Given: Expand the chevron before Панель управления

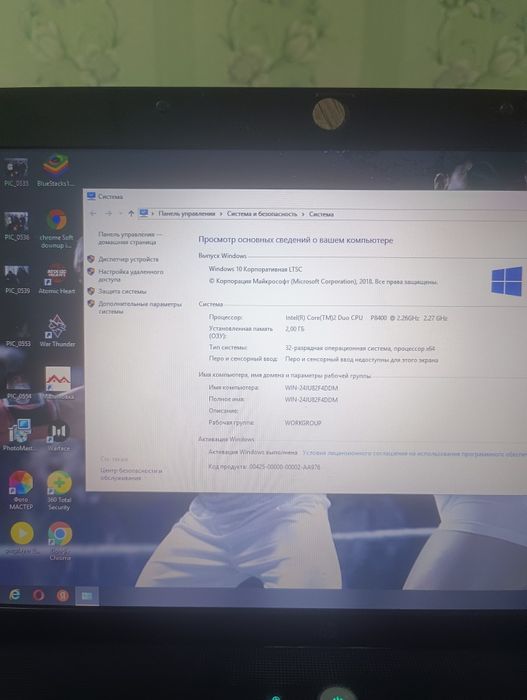Looking at the screenshot, I should pos(153,214).
